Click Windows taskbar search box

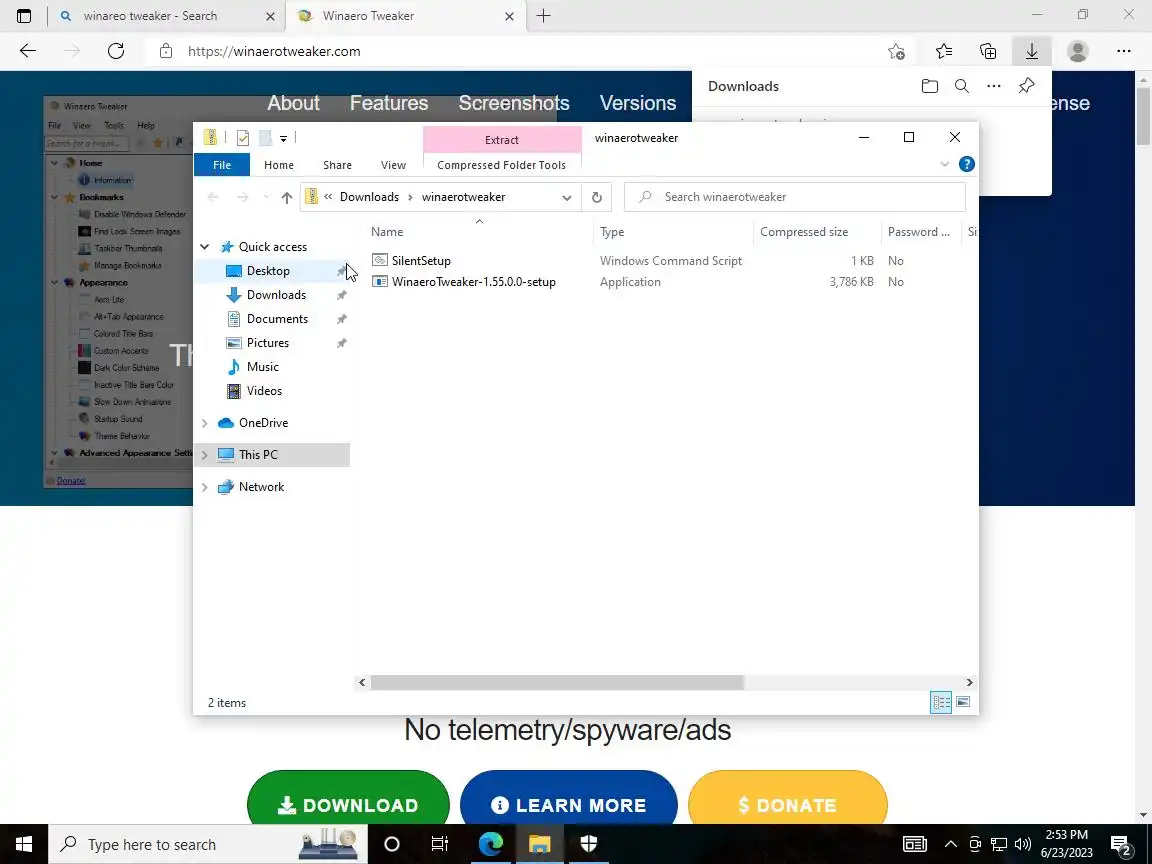(209, 844)
